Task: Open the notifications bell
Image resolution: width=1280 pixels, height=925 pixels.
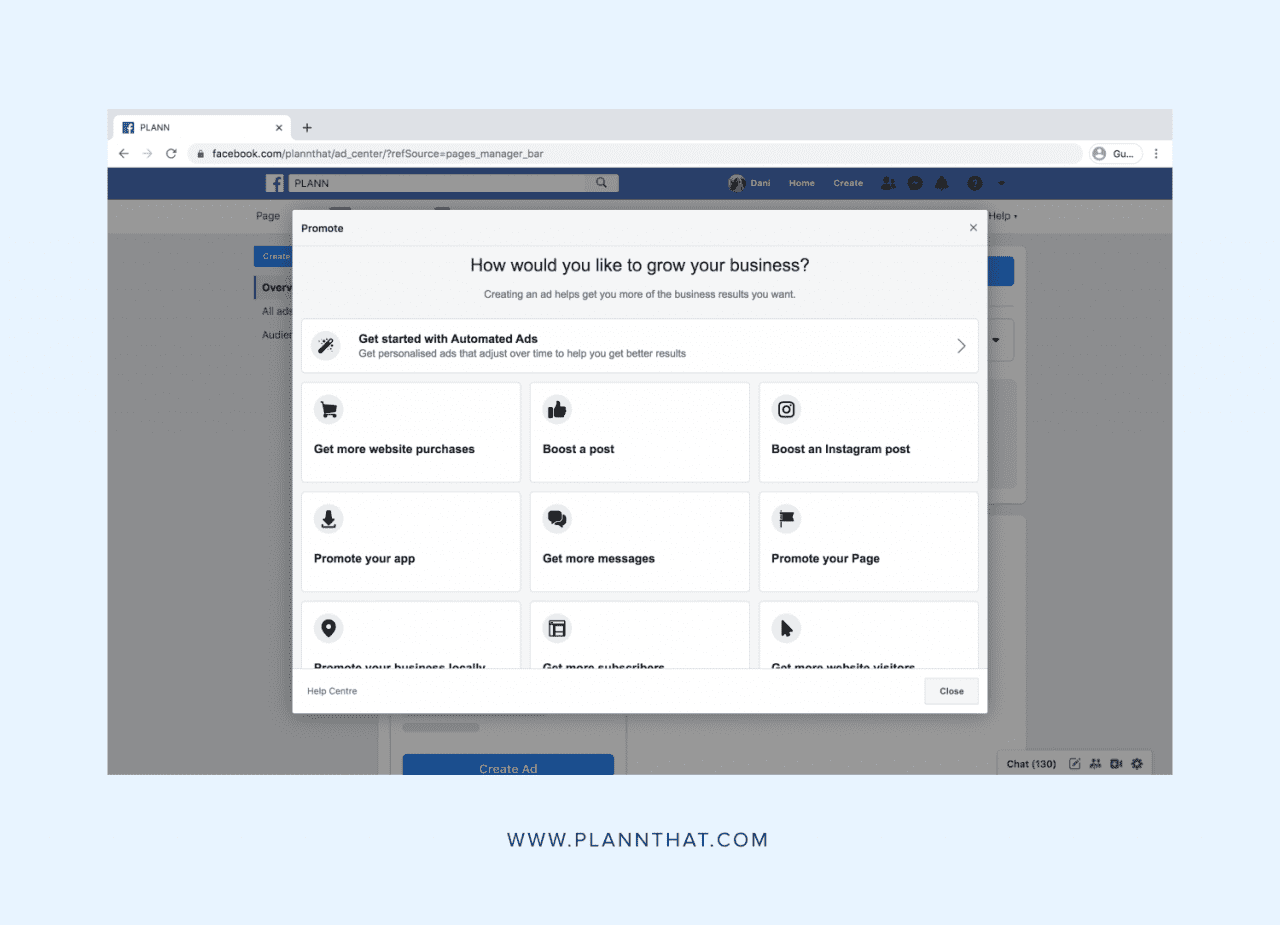Action: 942,183
